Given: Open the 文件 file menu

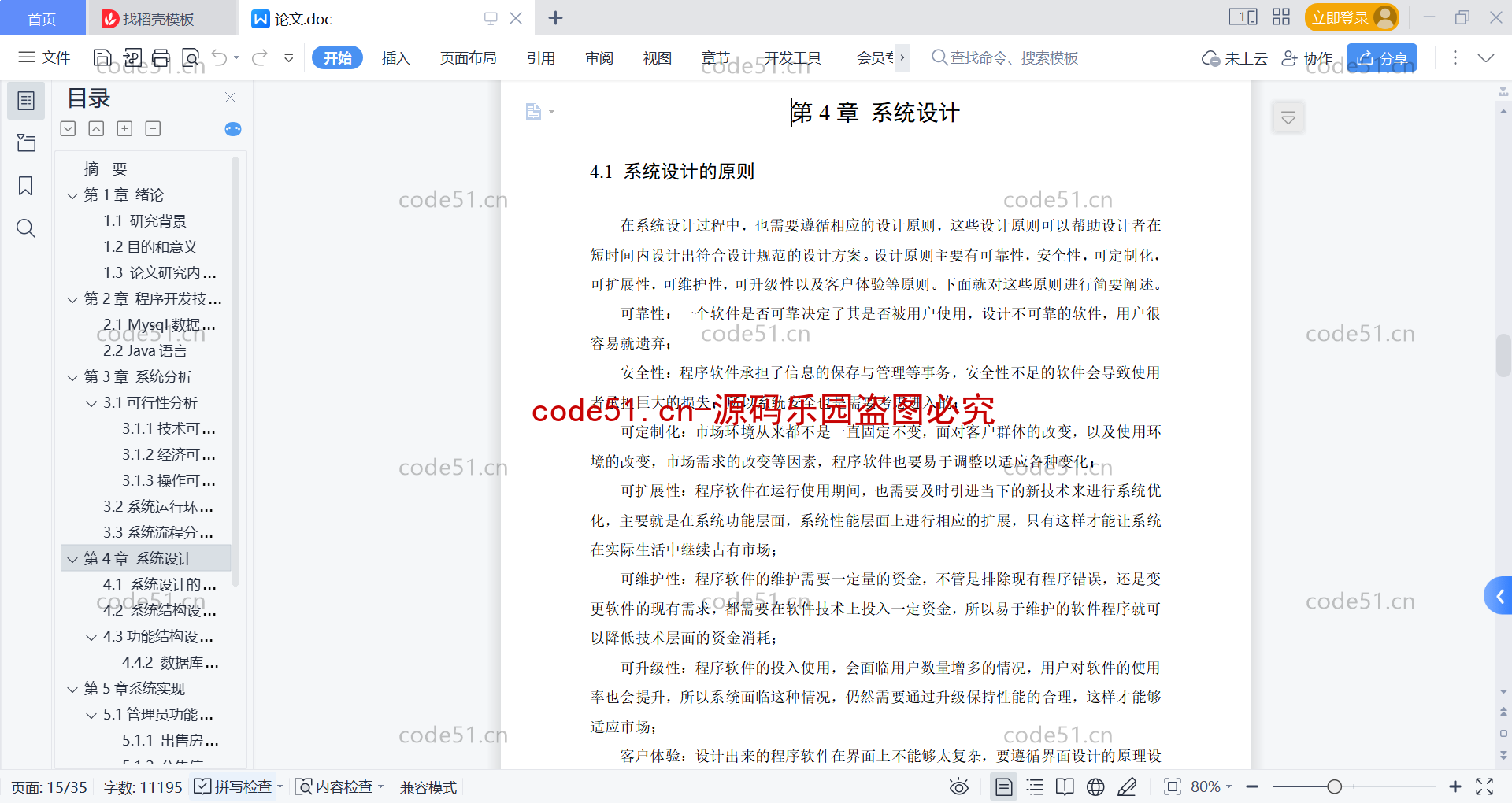Looking at the screenshot, I should pyautogui.click(x=44, y=57).
